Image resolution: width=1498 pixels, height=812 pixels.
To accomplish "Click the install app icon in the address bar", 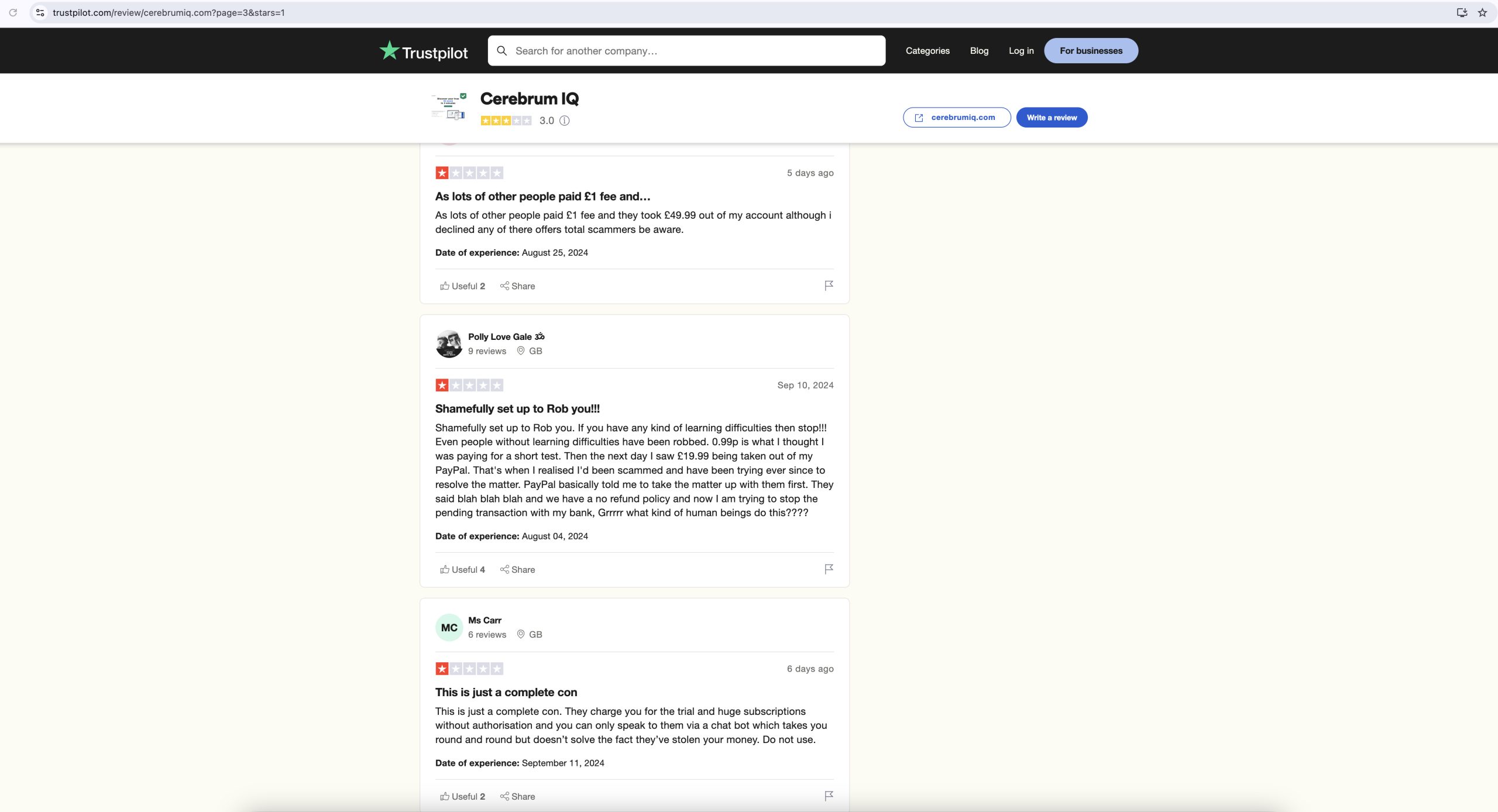I will (x=1462, y=12).
